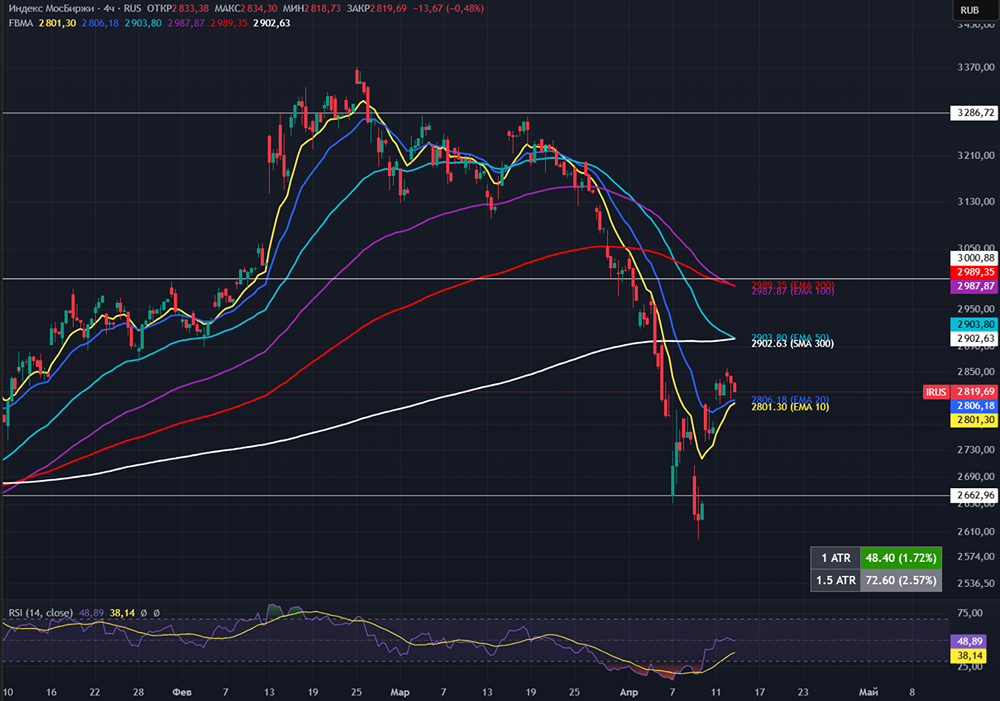
Task: Click date label "23" on time axis
Action: (803, 692)
